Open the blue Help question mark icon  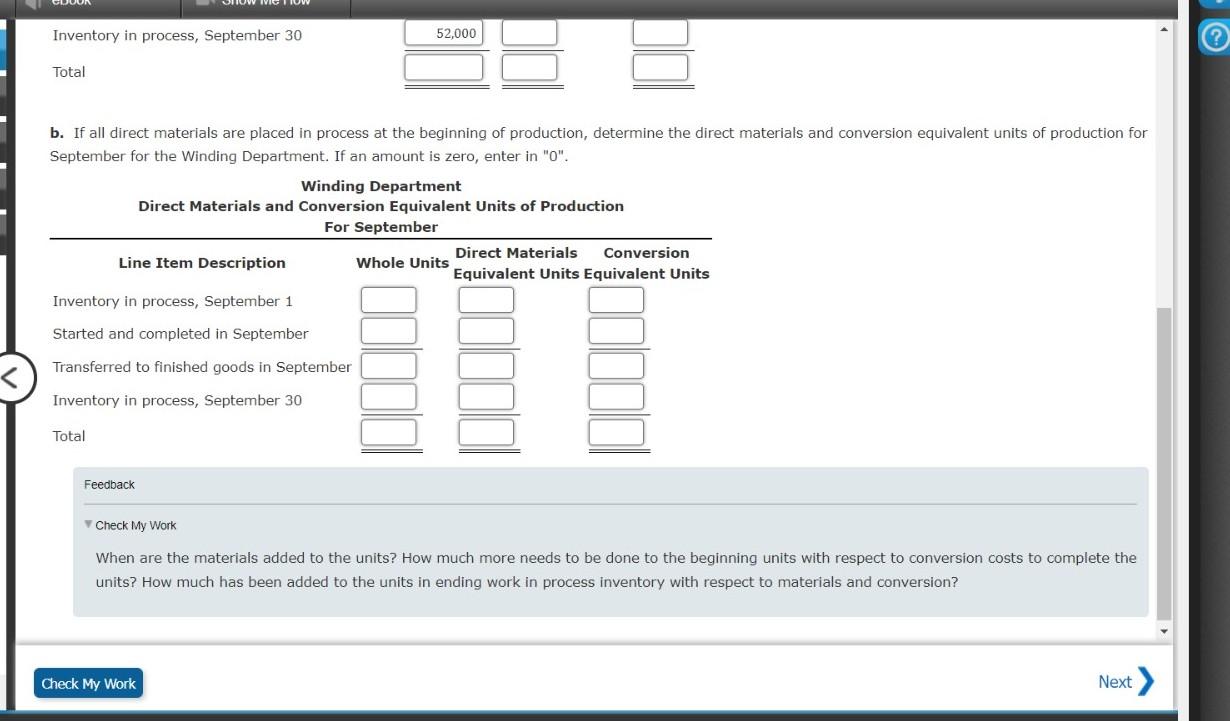pos(1213,37)
